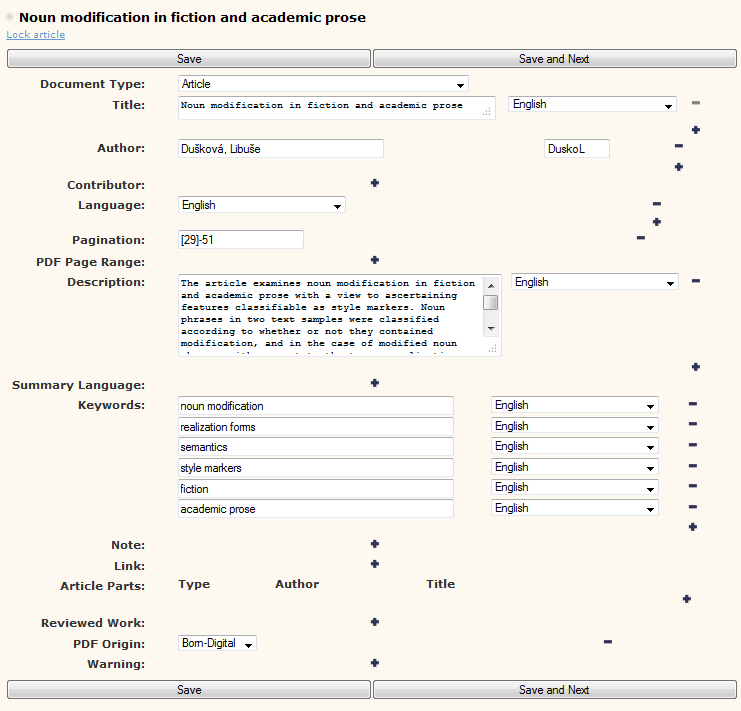The image size is (741, 711).
Task: Add a Summary Language with plus icon
Action: (375, 383)
